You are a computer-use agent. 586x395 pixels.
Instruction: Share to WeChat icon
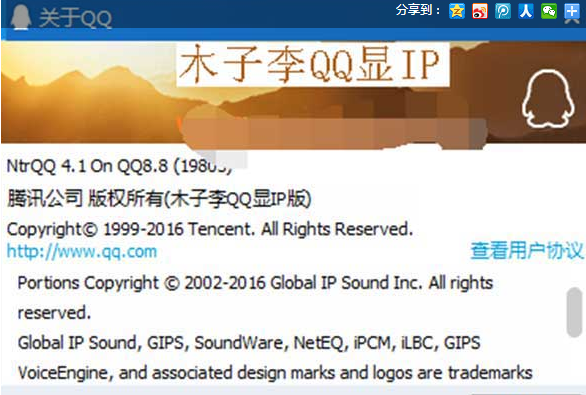click(549, 11)
